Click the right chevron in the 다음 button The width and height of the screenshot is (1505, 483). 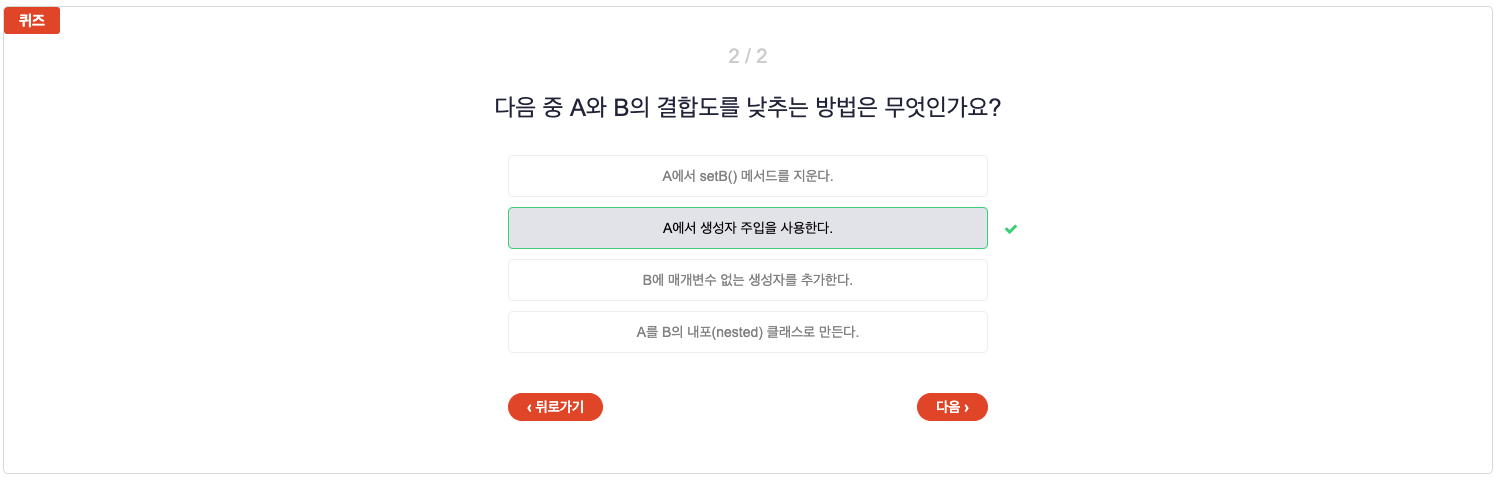(966, 407)
